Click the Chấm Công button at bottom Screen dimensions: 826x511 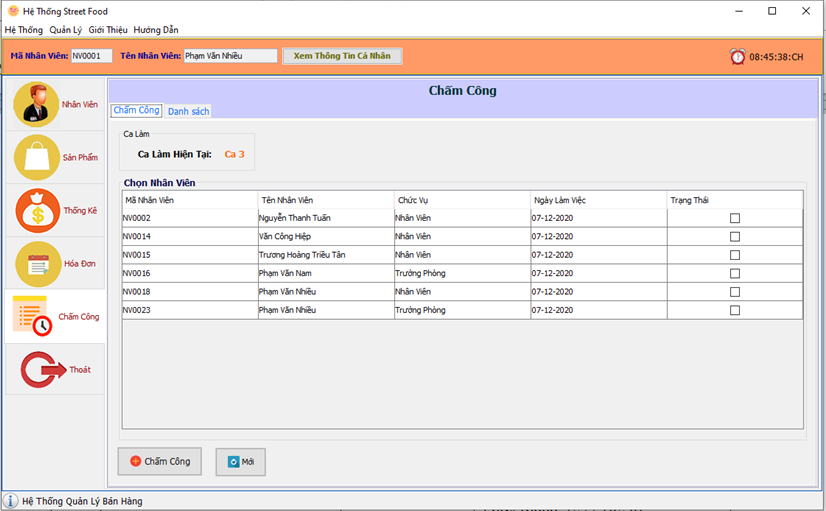point(160,461)
